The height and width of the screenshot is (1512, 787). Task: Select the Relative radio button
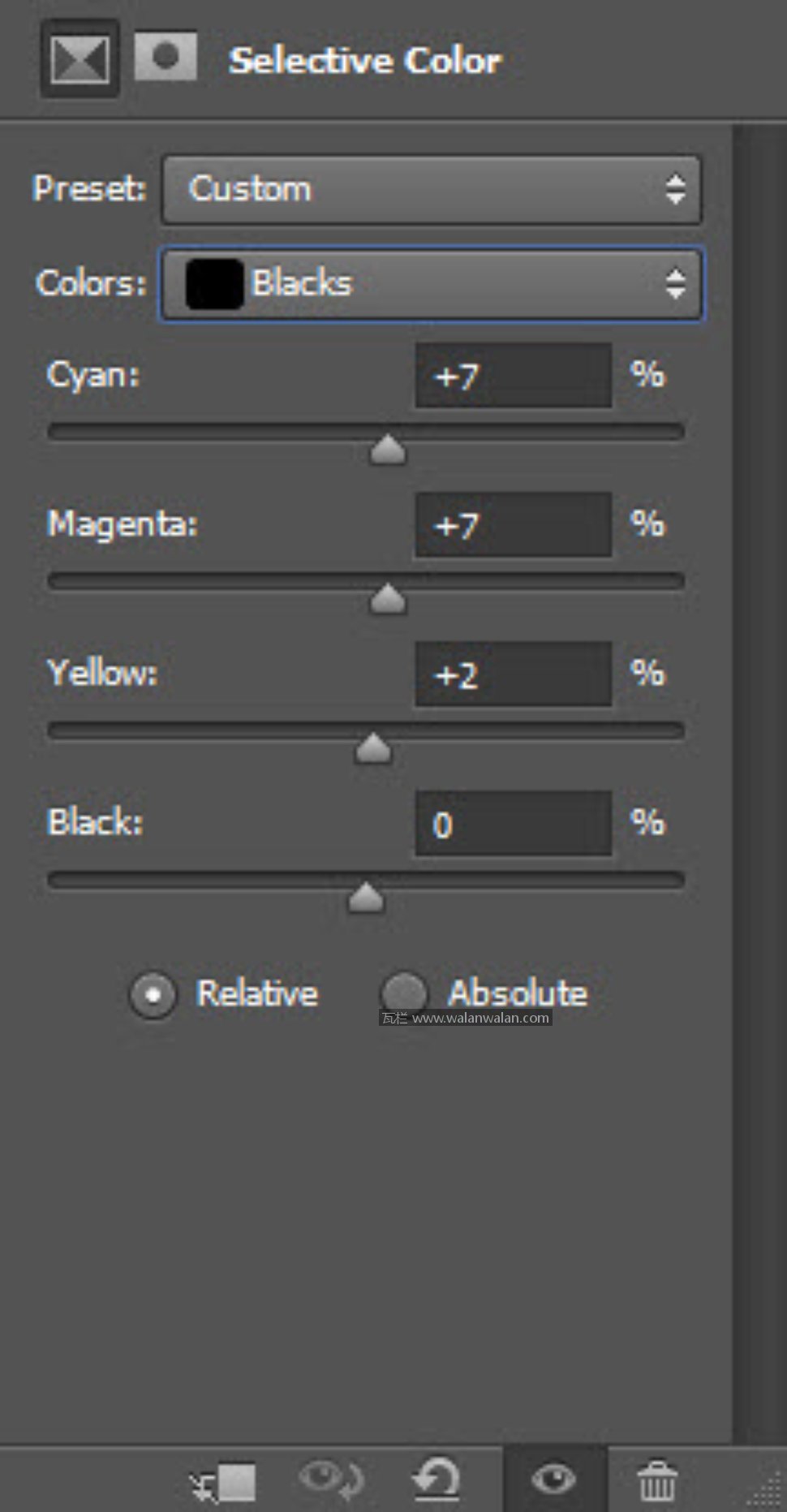(x=153, y=994)
